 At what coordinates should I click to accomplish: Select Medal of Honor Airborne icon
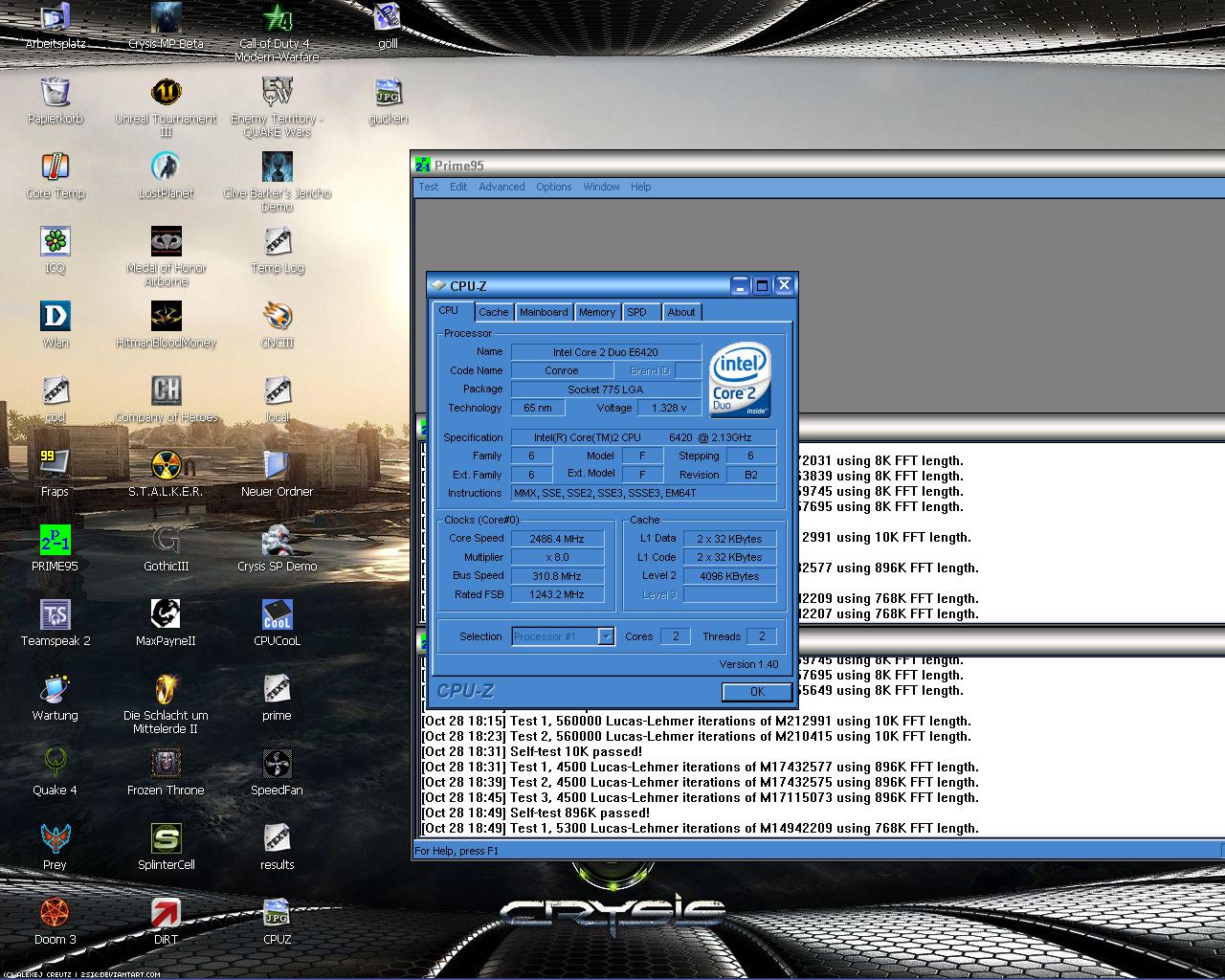(x=167, y=241)
